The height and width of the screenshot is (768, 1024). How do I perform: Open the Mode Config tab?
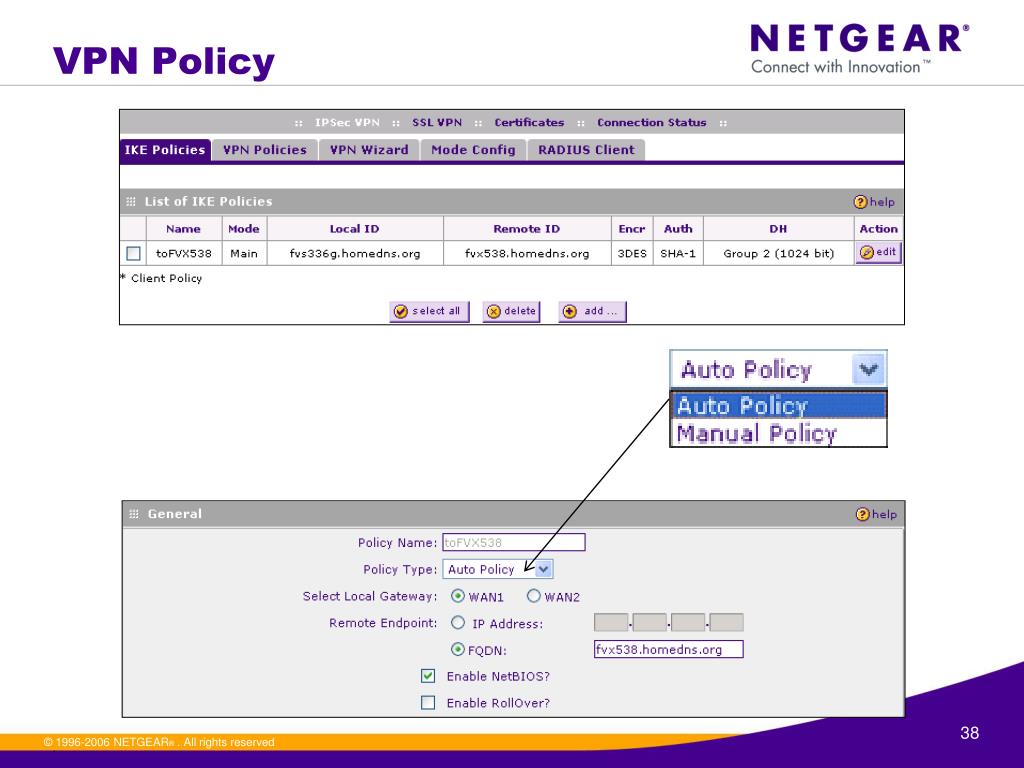point(473,150)
